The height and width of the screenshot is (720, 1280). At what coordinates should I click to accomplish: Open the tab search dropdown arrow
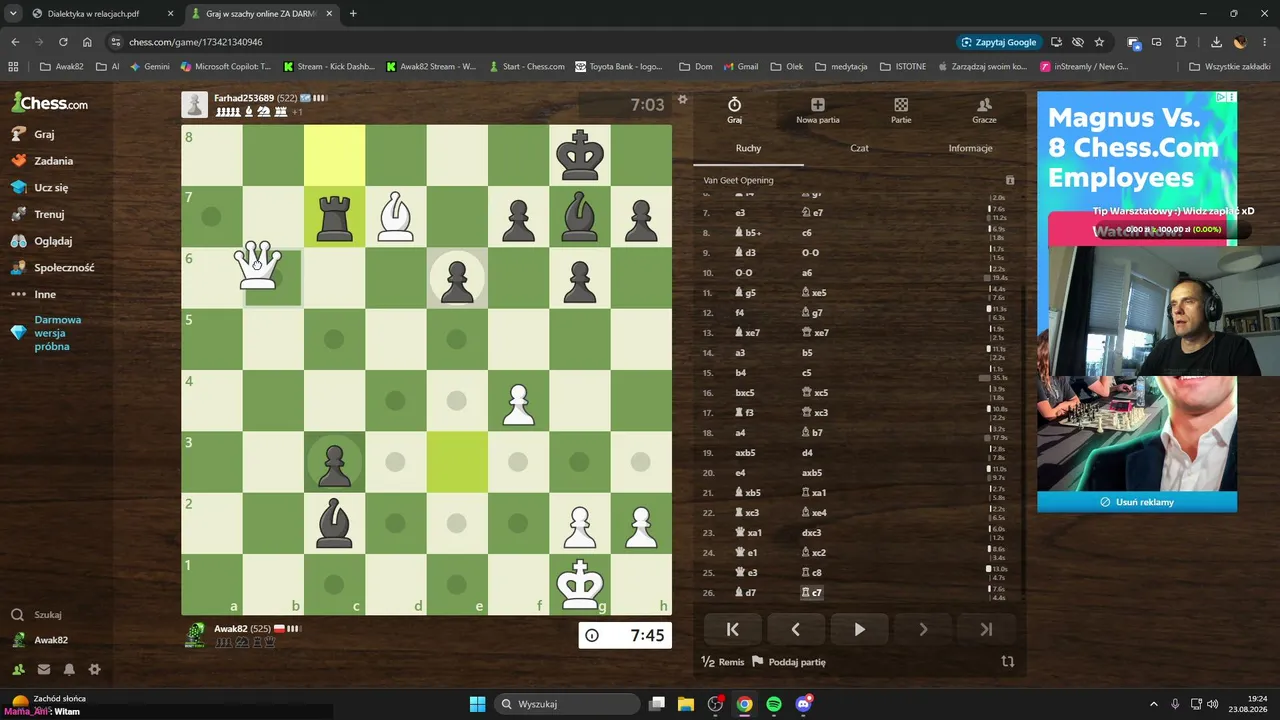[x=13, y=14]
